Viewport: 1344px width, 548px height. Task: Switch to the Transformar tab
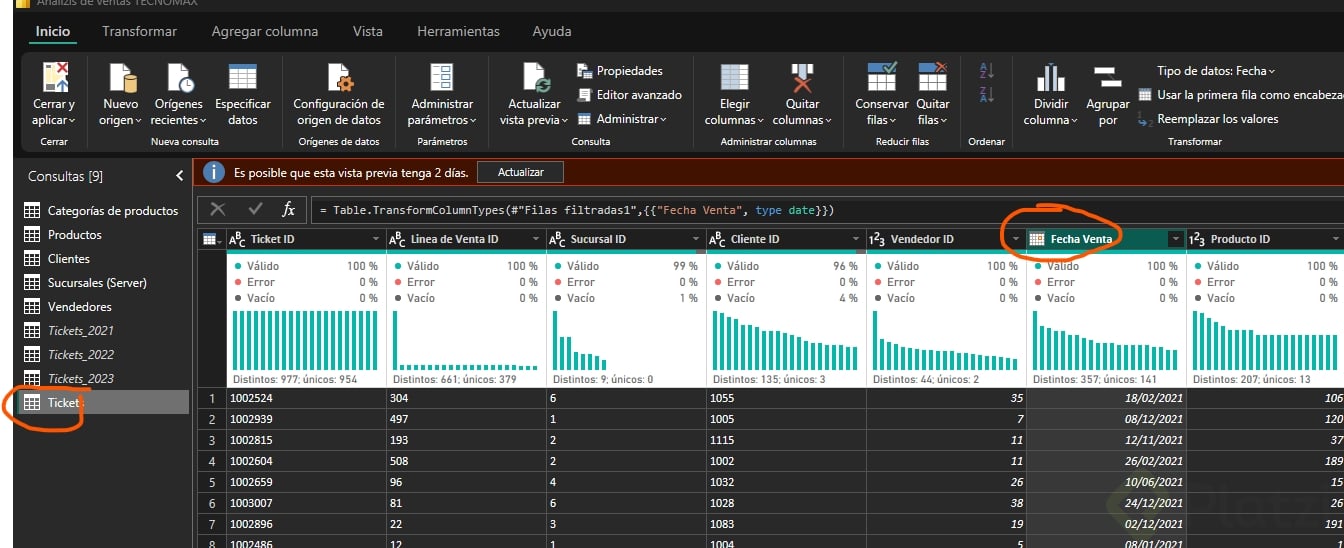[139, 31]
